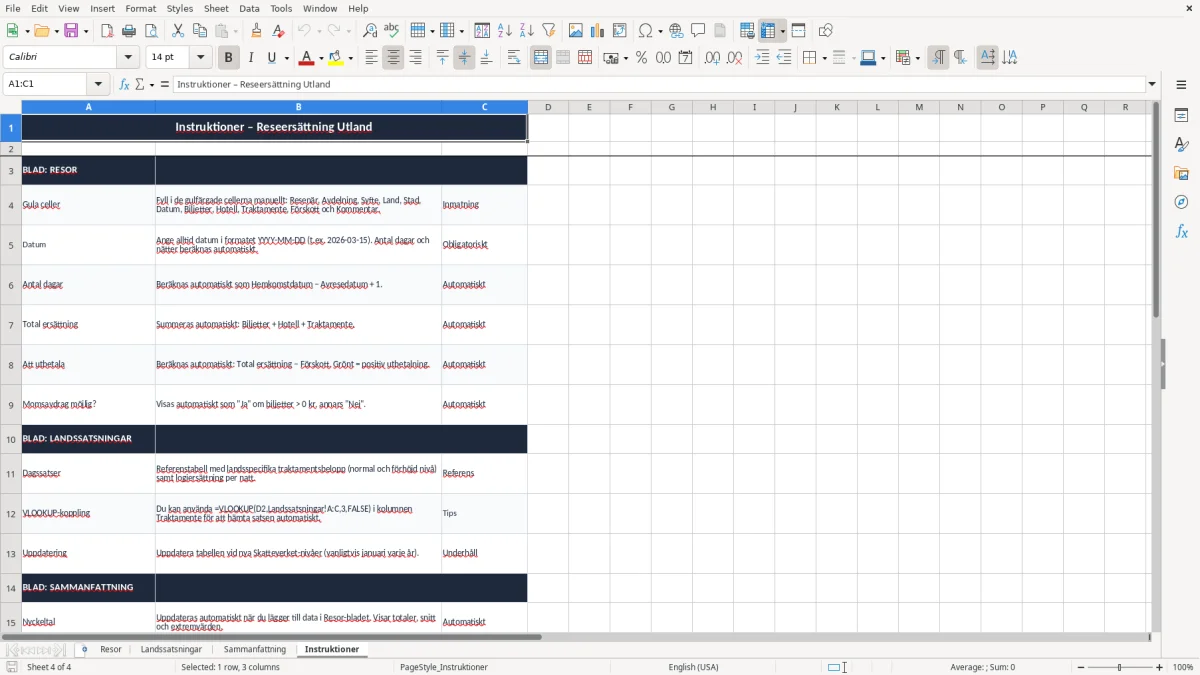The image size is (1200, 675).
Task: Click the Save document icon
Action: tap(72, 31)
